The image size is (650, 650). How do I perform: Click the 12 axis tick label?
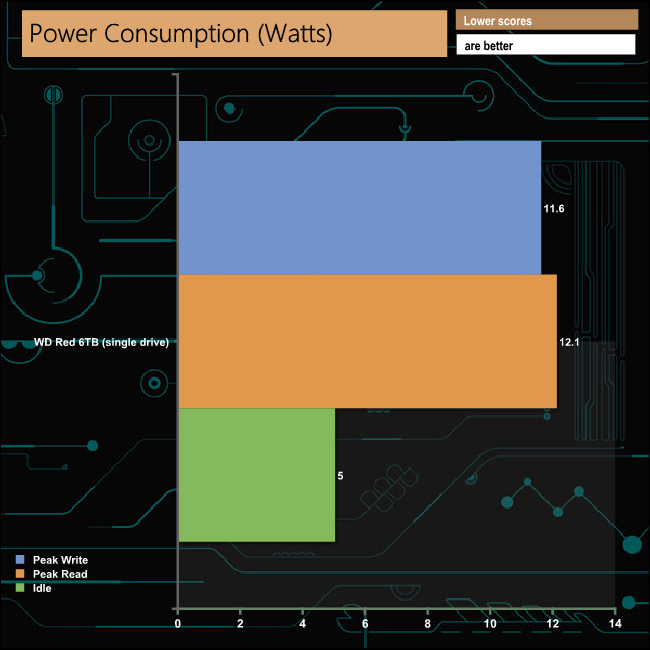click(553, 623)
